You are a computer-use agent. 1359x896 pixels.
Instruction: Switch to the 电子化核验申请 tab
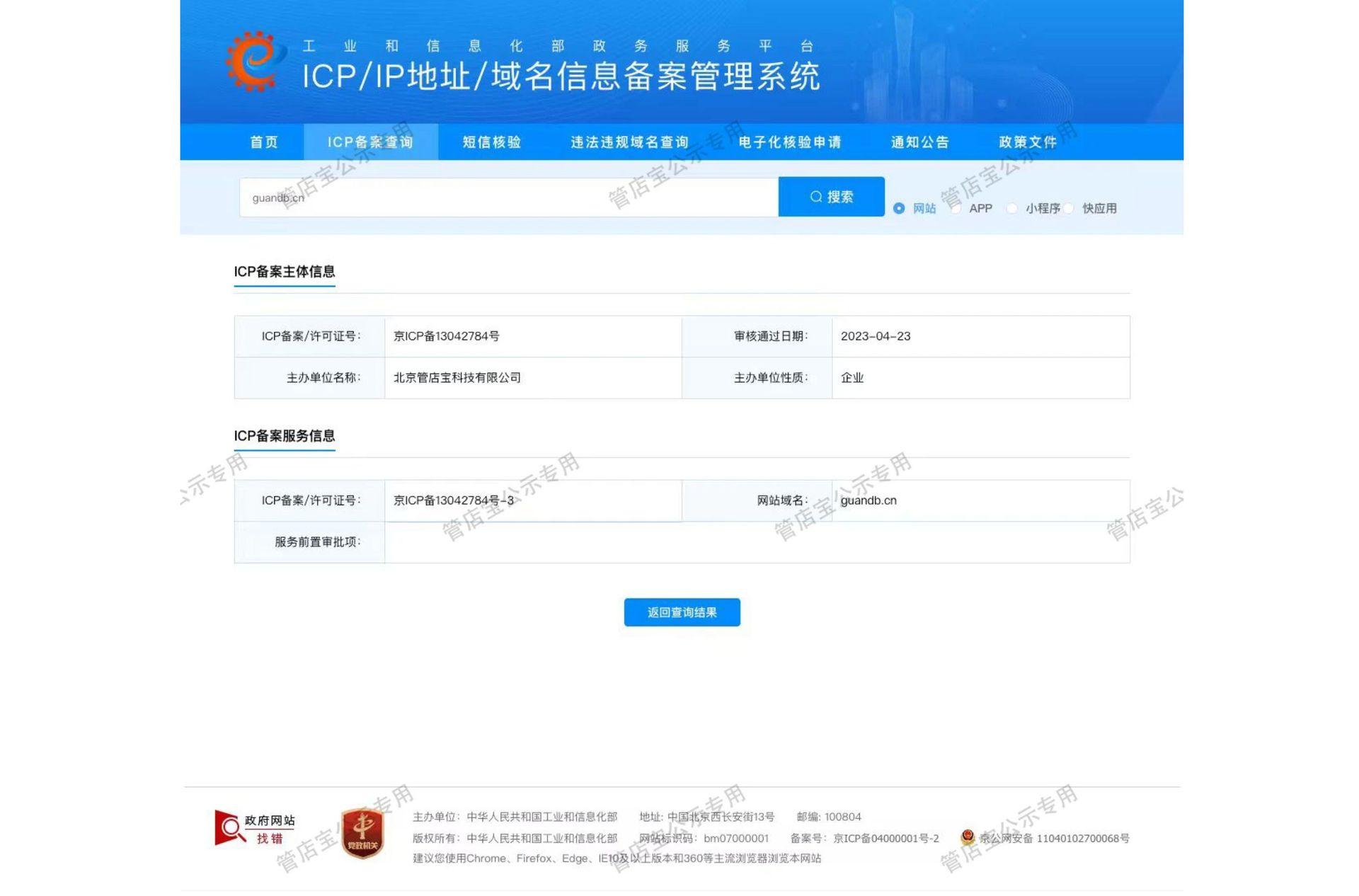click(x=790, y=142)
